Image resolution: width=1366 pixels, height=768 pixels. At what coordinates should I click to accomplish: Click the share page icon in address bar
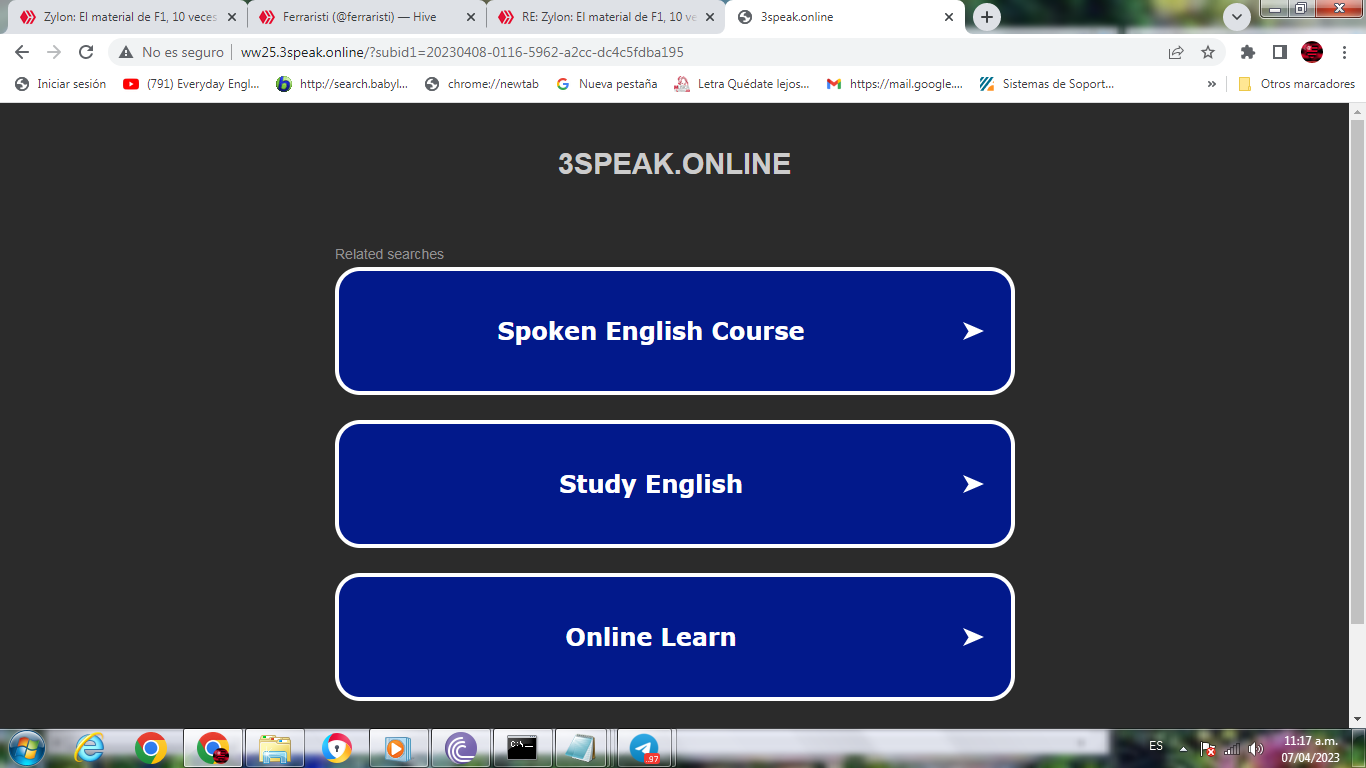click(1176, 52)
